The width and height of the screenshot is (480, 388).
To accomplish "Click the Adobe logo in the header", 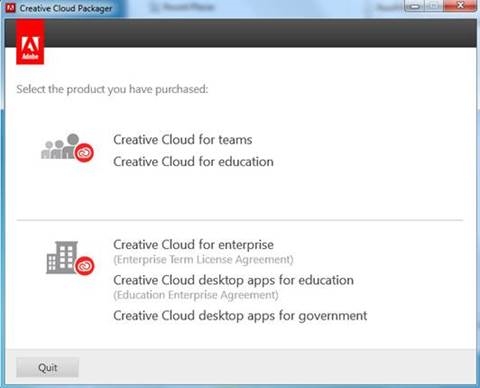I will pyautogui.click(x=30, y=42).
